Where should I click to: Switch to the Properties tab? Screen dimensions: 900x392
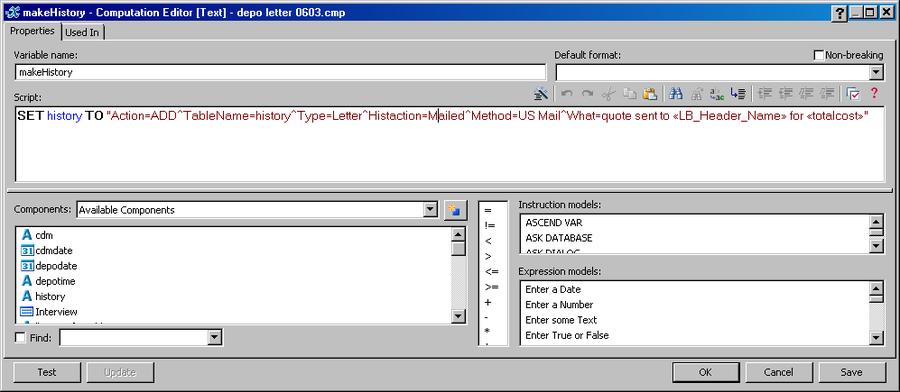click(33, 31)
